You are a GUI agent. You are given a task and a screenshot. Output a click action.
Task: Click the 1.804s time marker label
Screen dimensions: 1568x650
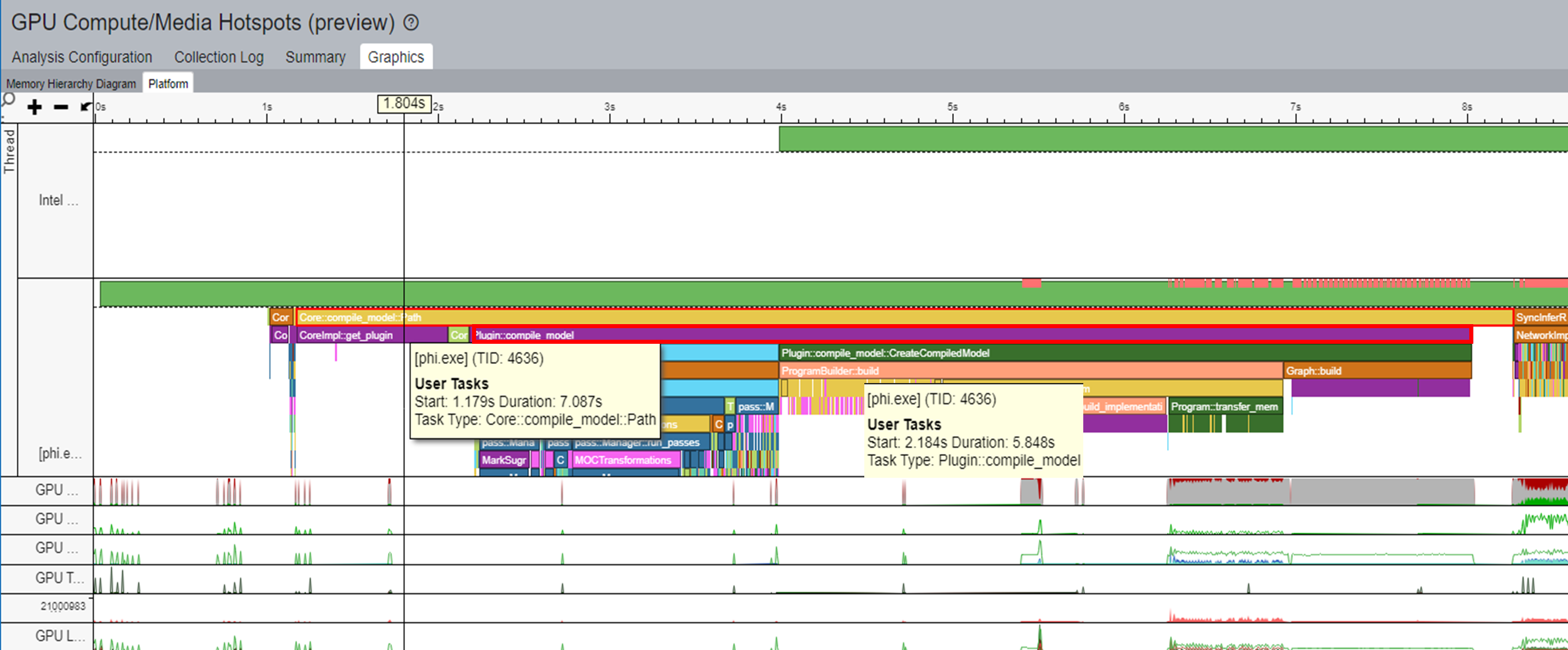(404, 103)
